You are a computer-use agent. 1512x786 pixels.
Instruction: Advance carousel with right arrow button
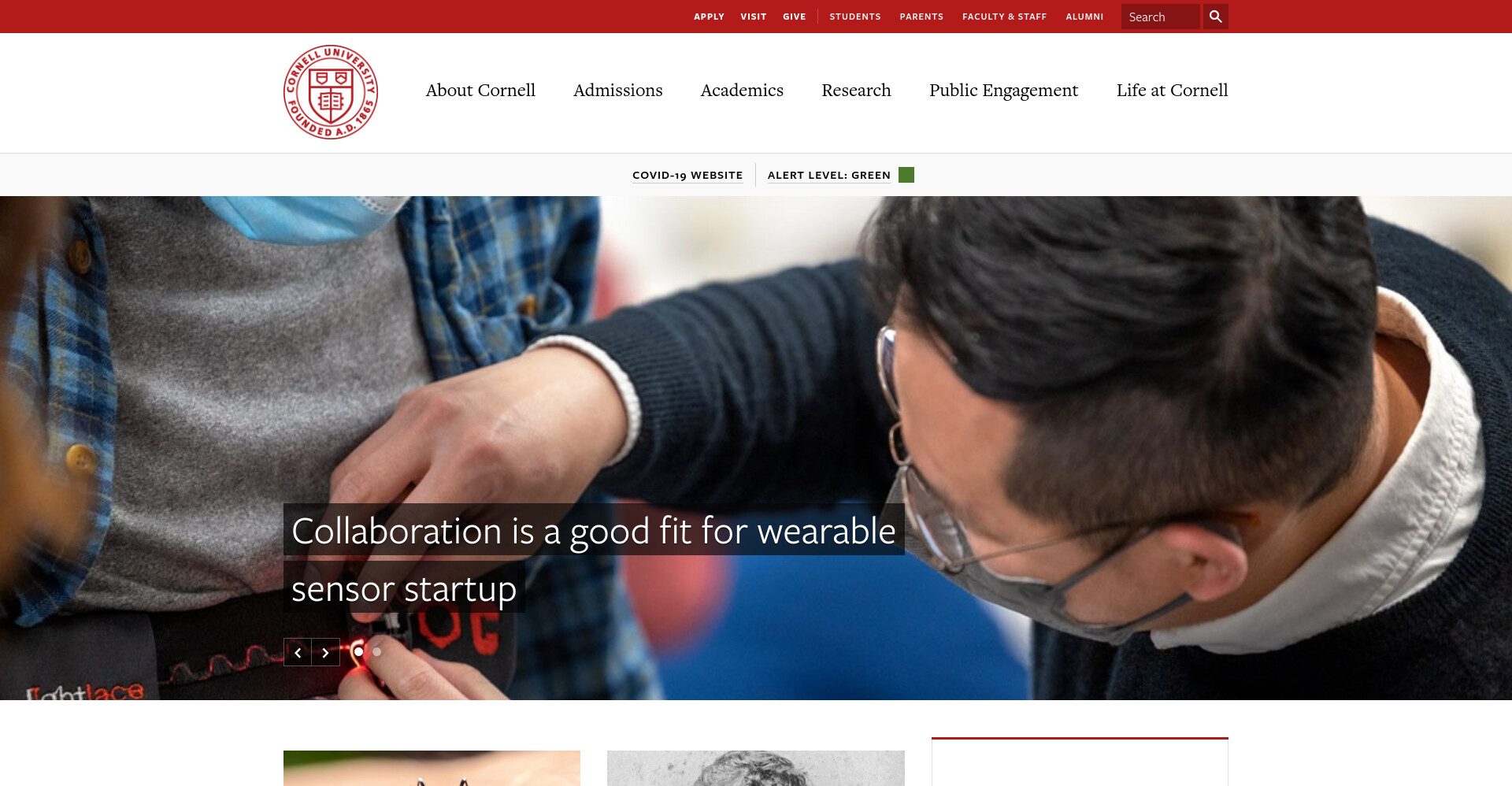(x=325, y=652)
